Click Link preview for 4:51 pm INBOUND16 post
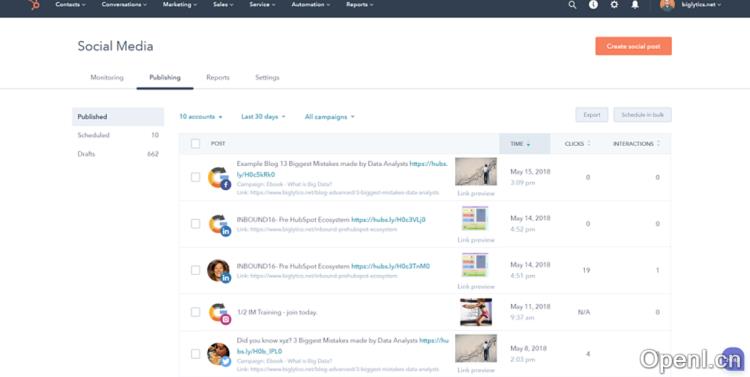Screen dimensions: 750x377 tap(476, 287)
